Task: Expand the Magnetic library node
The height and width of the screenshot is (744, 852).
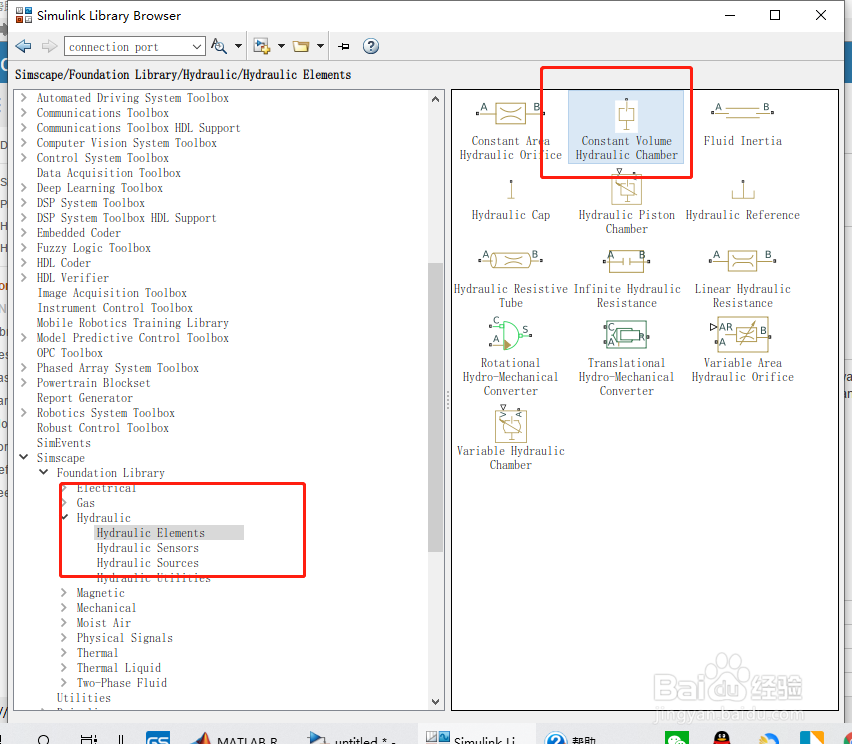Action: click(x=64, y=593)
